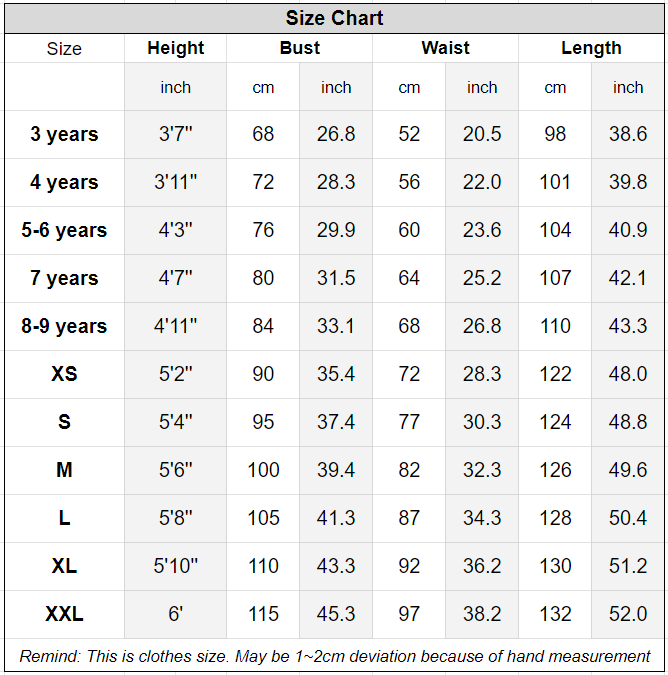668x675 pixels.
Task: Select the XS size row label
Action: coord(64,374)
